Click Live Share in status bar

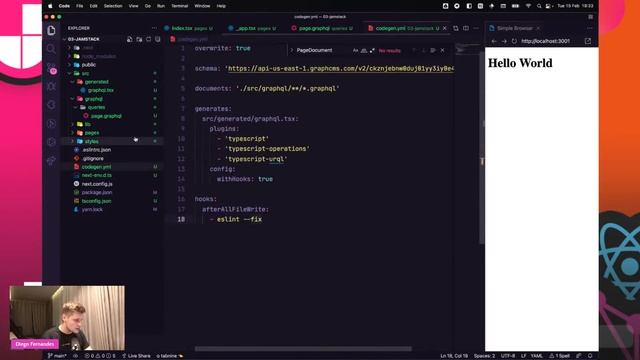(x=136, y=356)
